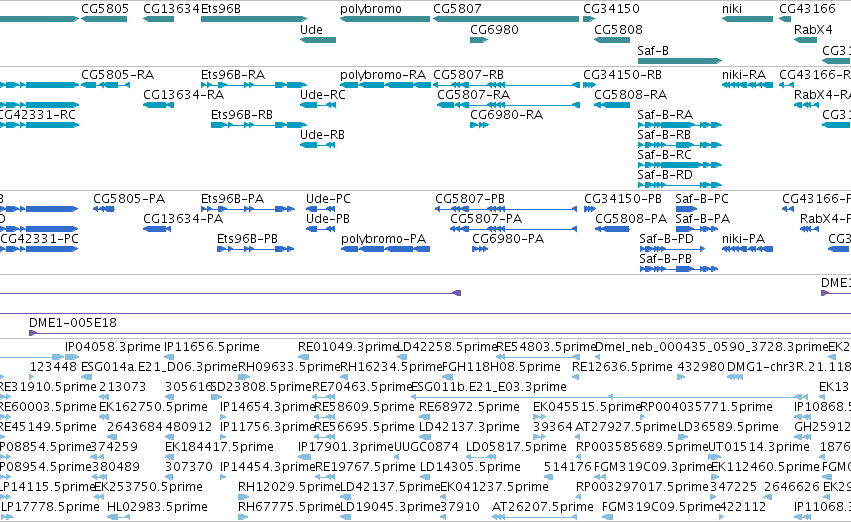Select protein niki-PA
The width and height of the screenshot is (851, 522).
(743, 239)
